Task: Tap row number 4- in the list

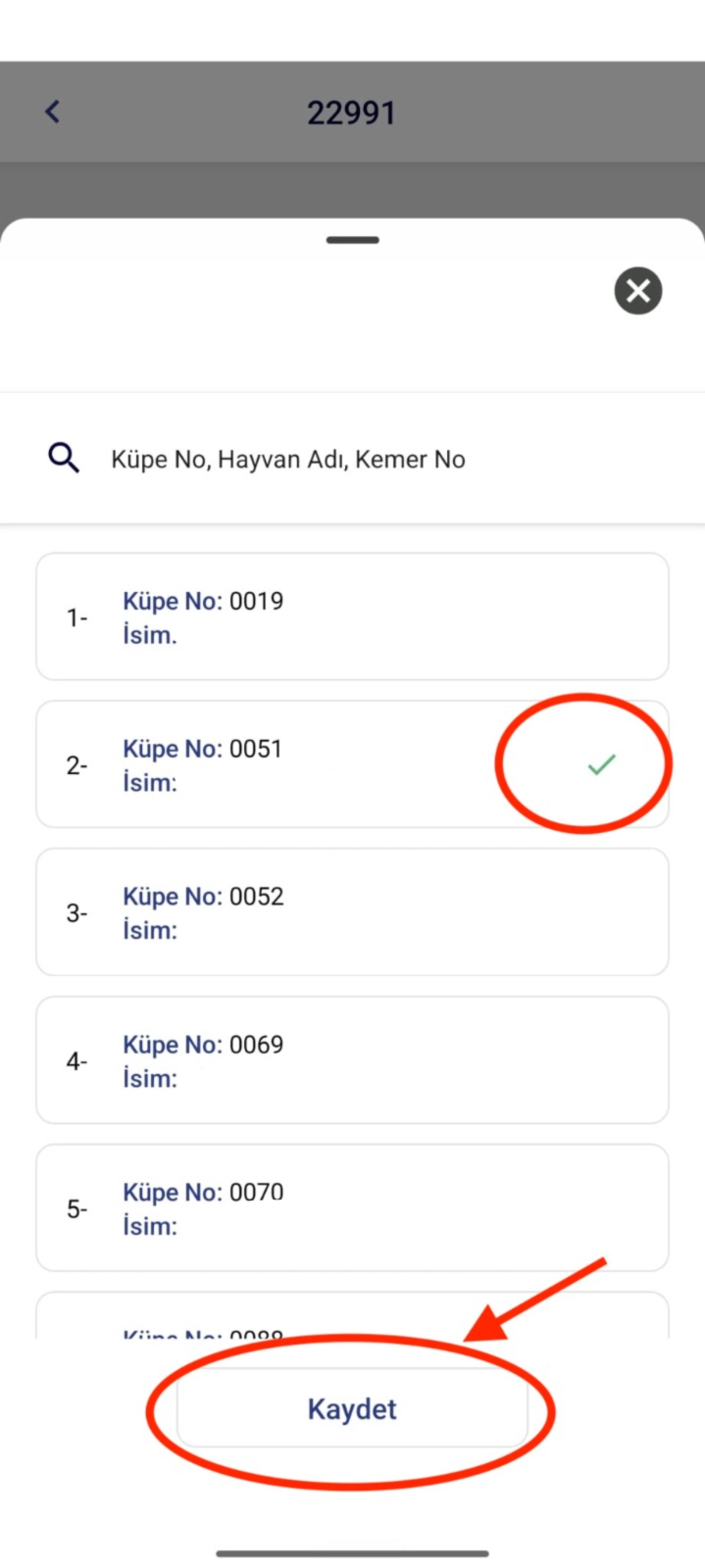Action: point(76,1061)
